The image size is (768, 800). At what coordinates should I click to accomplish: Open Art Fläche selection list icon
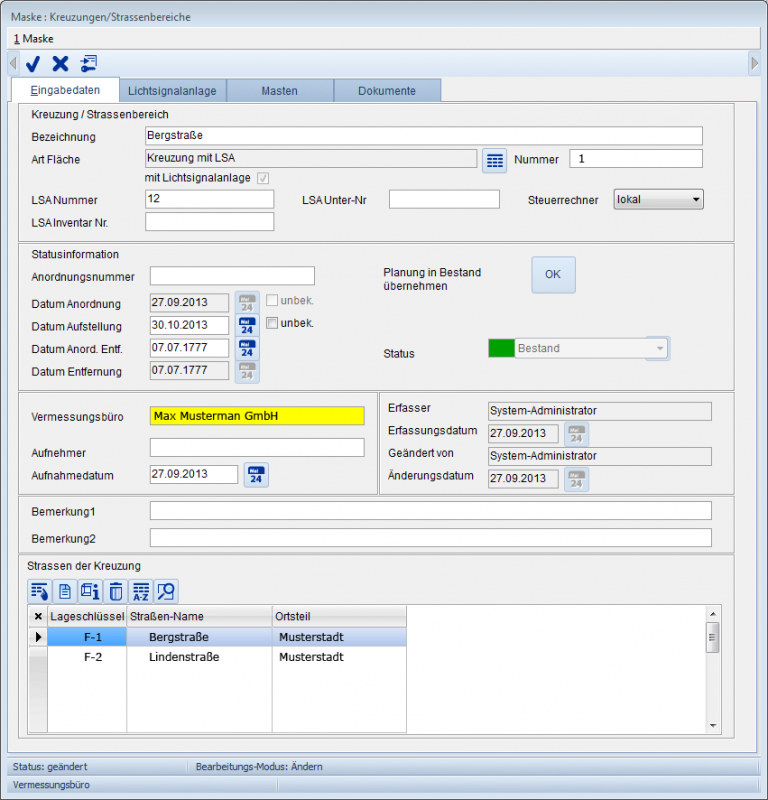pyautogui.click(x=494, y=161)
